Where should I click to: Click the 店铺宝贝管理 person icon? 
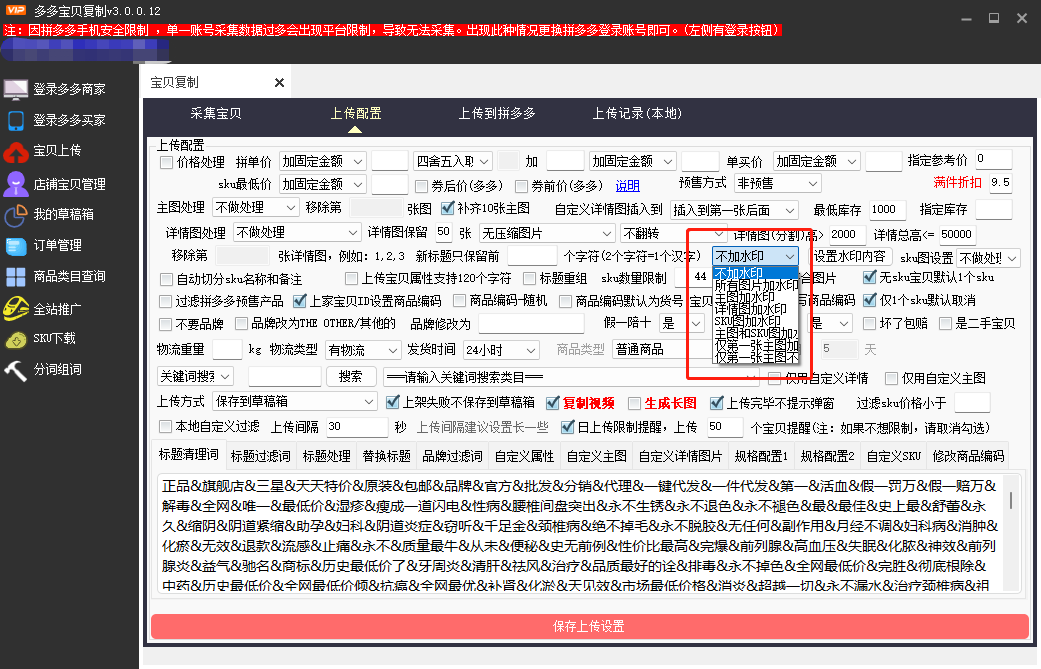coord(16,184)
